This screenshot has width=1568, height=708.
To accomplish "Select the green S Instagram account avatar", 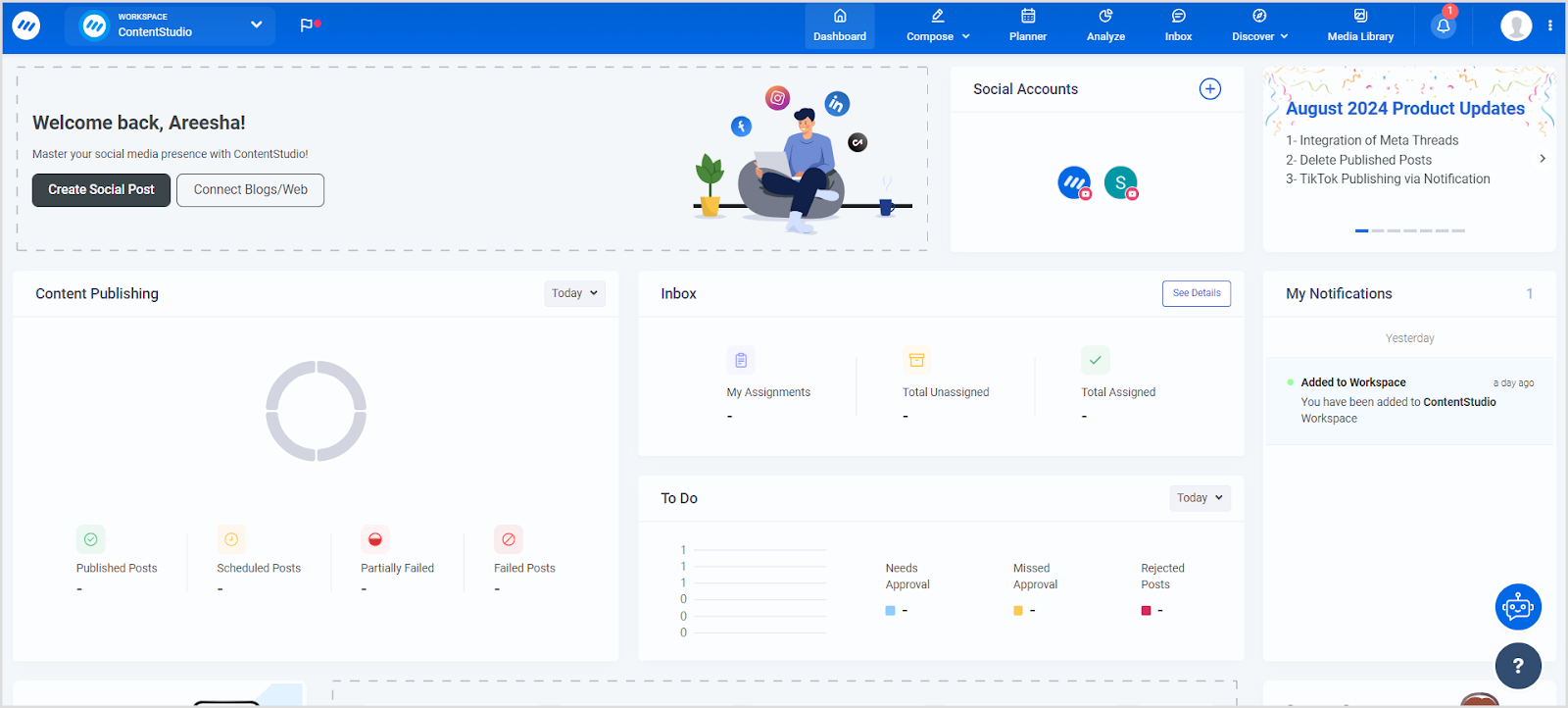I will [x=1121, y=183].
